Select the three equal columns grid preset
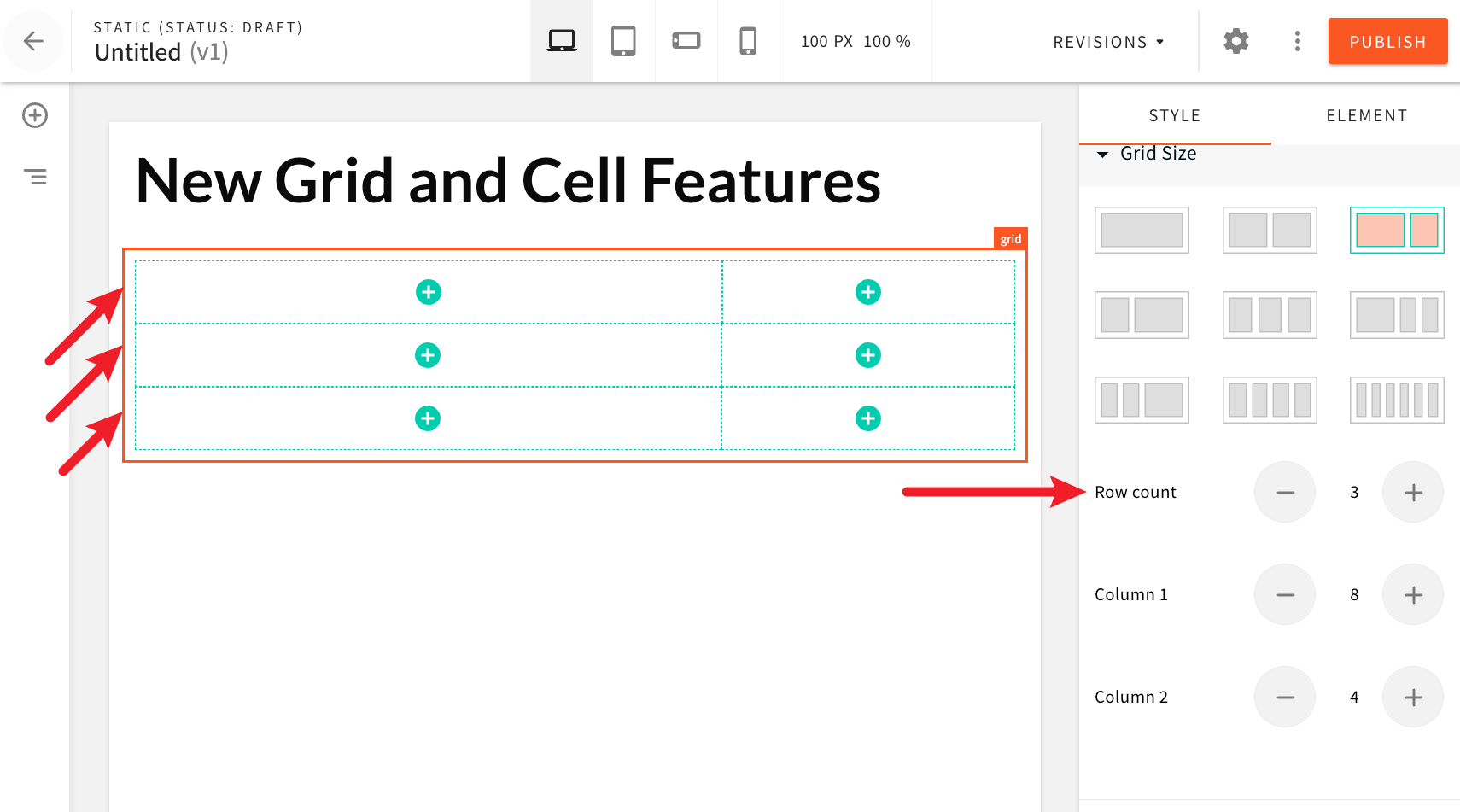1460x812 pixels. 1270,315
